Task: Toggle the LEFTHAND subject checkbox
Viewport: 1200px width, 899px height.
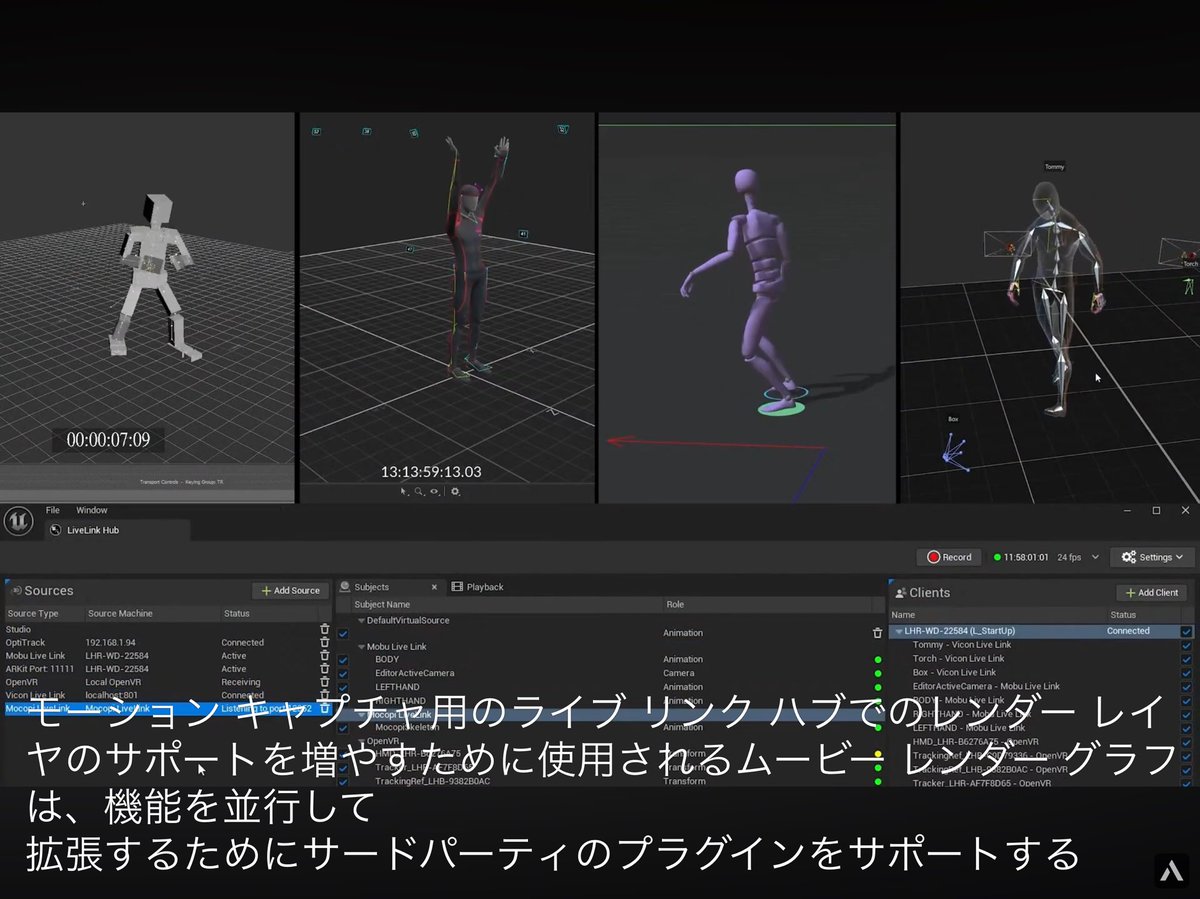Action: pyautogui.click(x=343, y=687)
